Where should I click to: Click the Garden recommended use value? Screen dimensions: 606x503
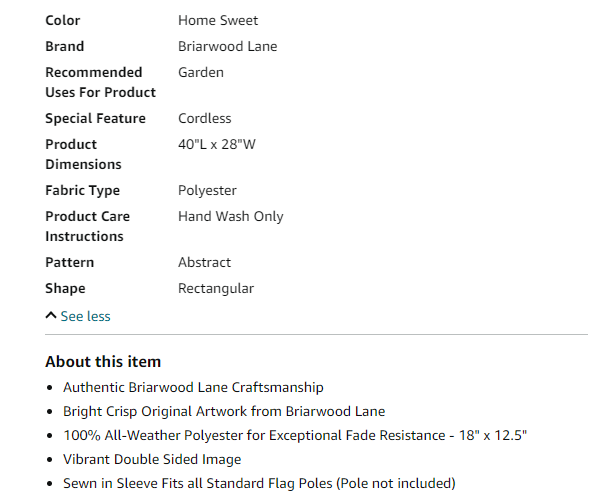tap(201, 72)
